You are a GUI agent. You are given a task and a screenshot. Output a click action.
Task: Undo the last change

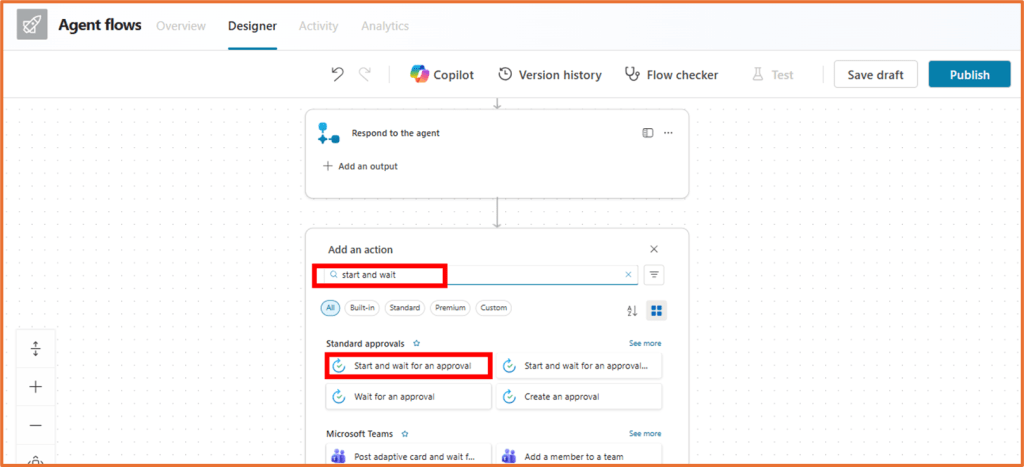point(338,74)
